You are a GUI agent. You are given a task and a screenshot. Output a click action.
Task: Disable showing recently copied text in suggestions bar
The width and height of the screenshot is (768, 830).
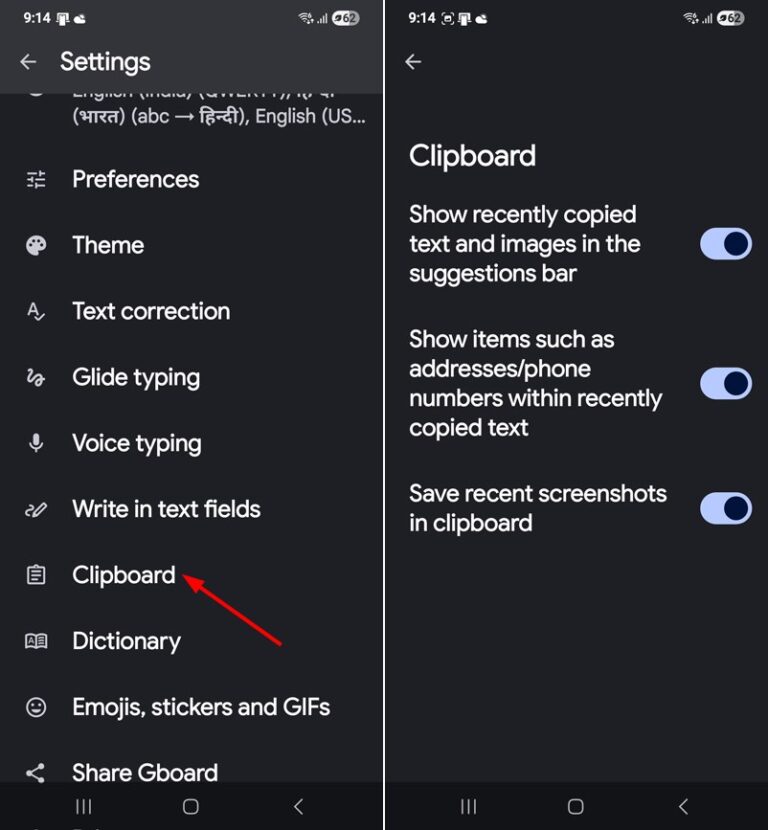[x=725, y=244]
